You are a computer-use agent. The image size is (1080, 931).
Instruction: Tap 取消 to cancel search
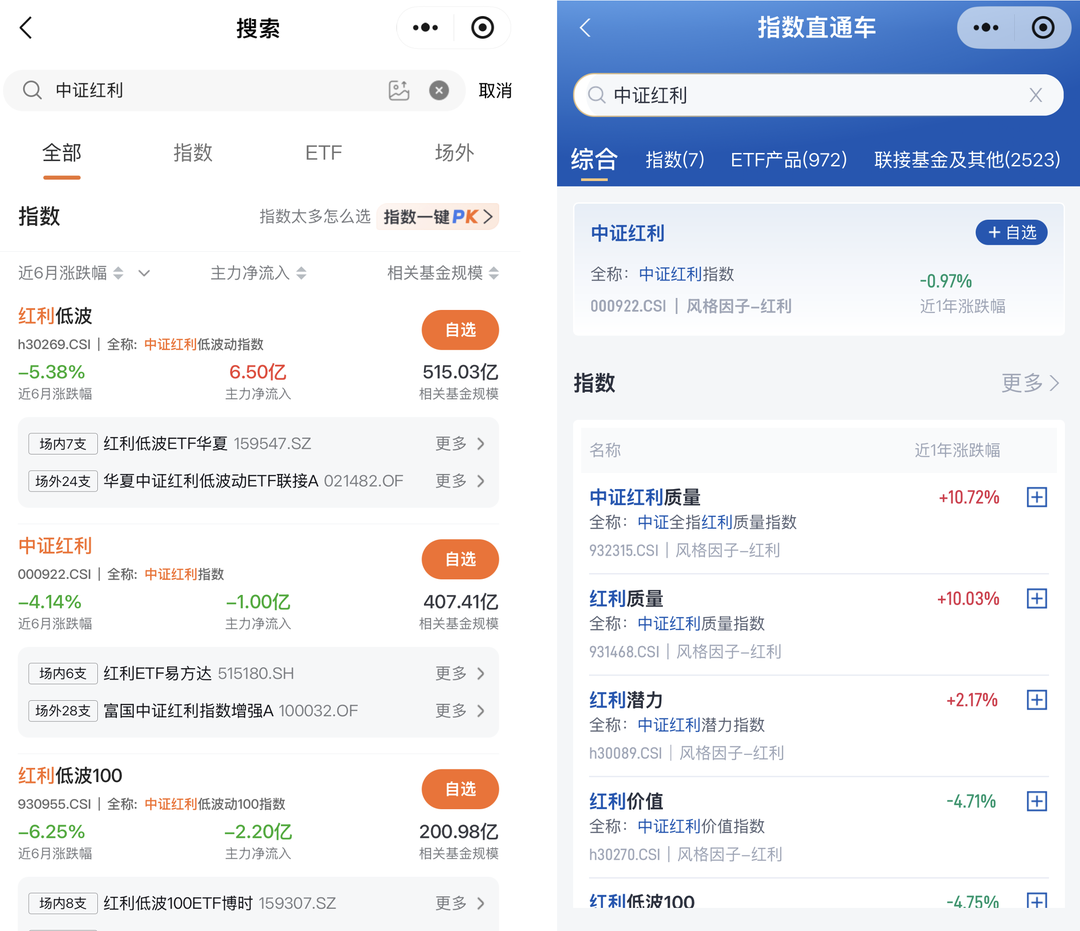495,90
